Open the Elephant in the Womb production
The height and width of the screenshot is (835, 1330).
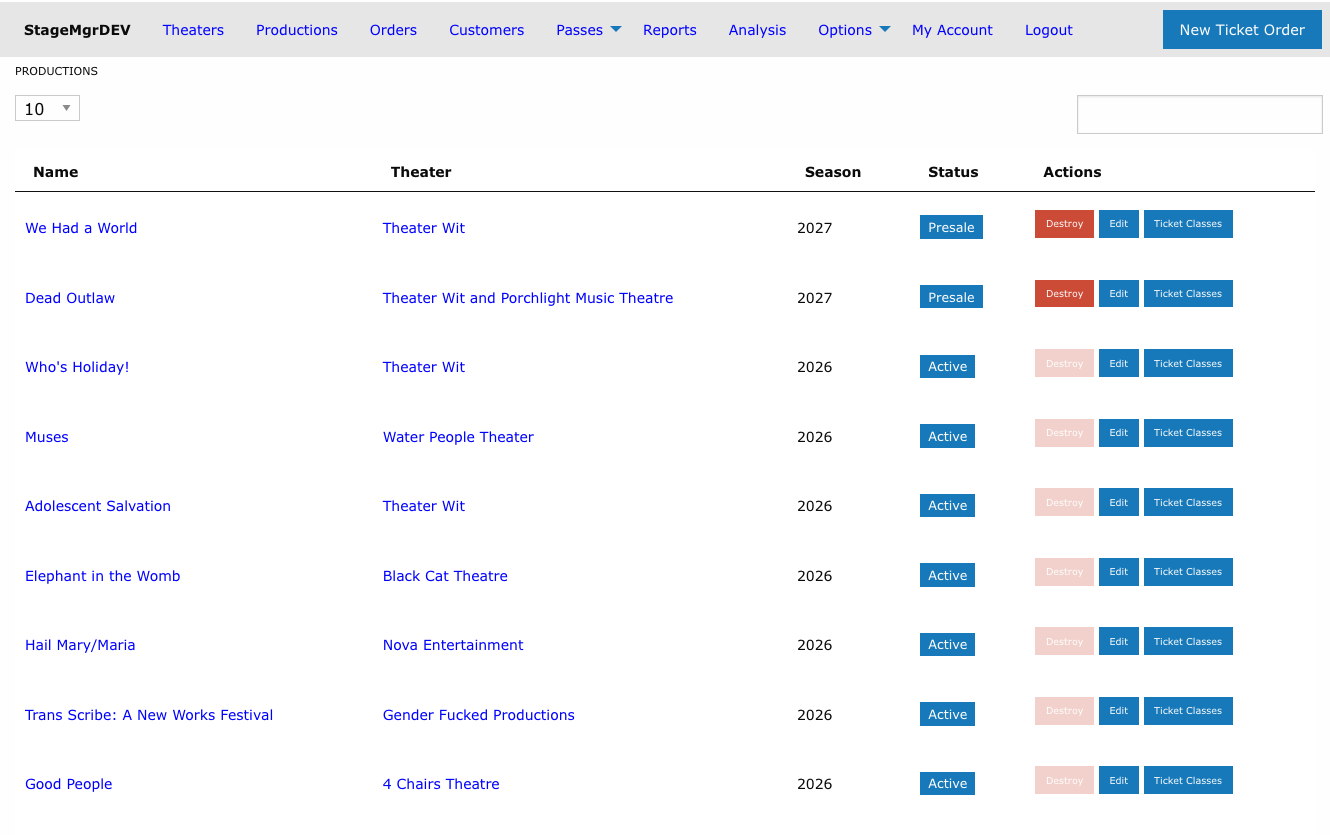click(103, 576)
